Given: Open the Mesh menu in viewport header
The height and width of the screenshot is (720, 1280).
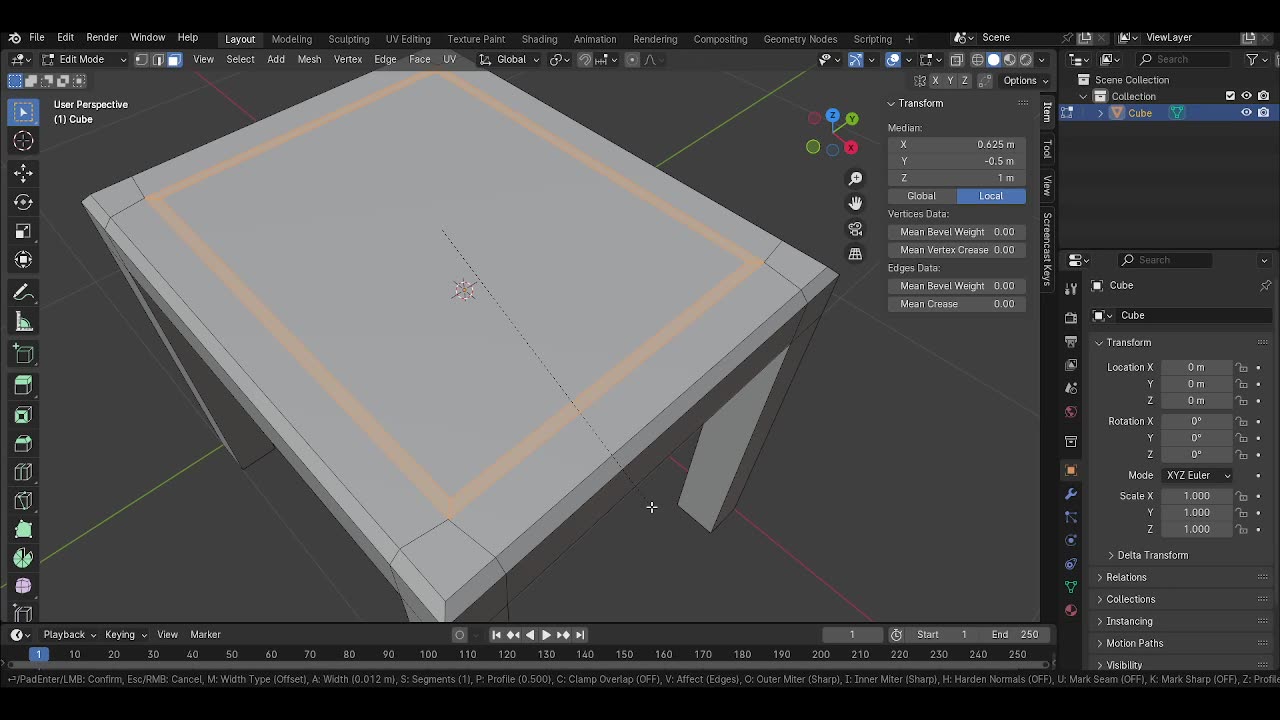Looking at the screenshot, I should pos(309,60).
